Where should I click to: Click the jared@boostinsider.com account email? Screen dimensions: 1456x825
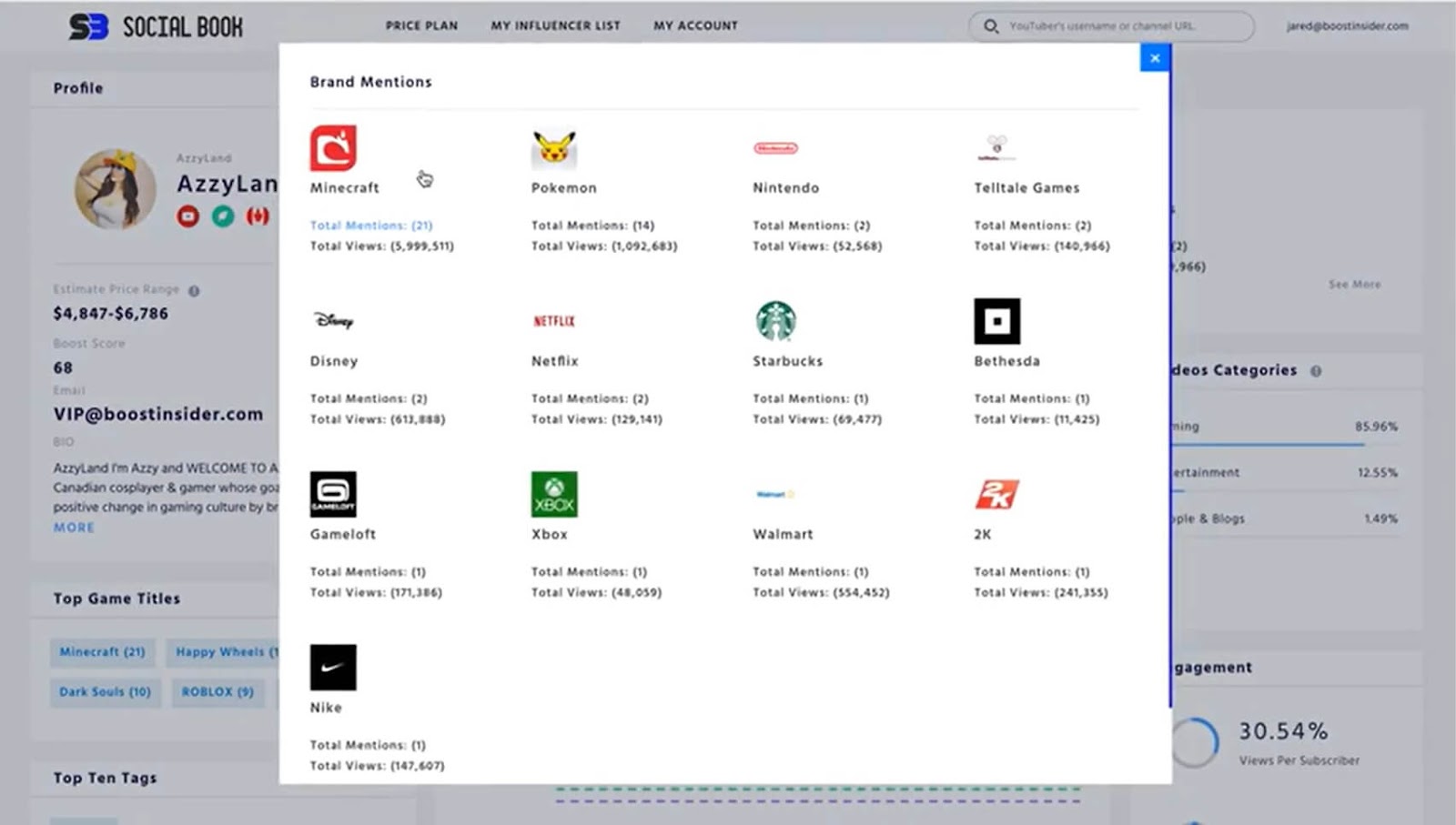pyautogui.click(x=1348, y=26)
